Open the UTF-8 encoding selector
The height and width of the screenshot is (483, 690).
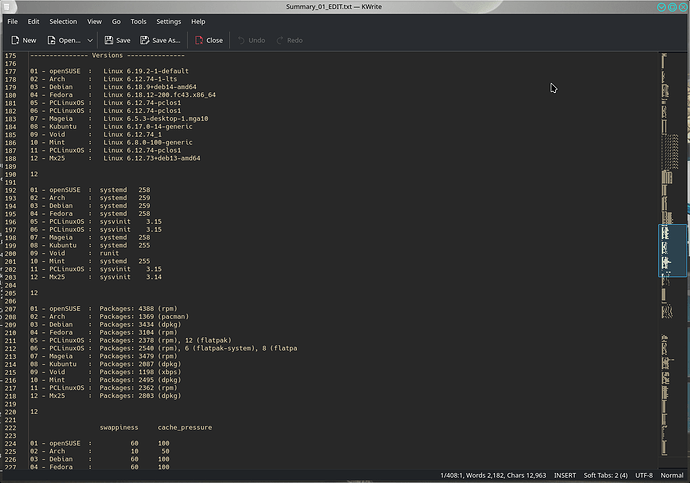[644, 476]
